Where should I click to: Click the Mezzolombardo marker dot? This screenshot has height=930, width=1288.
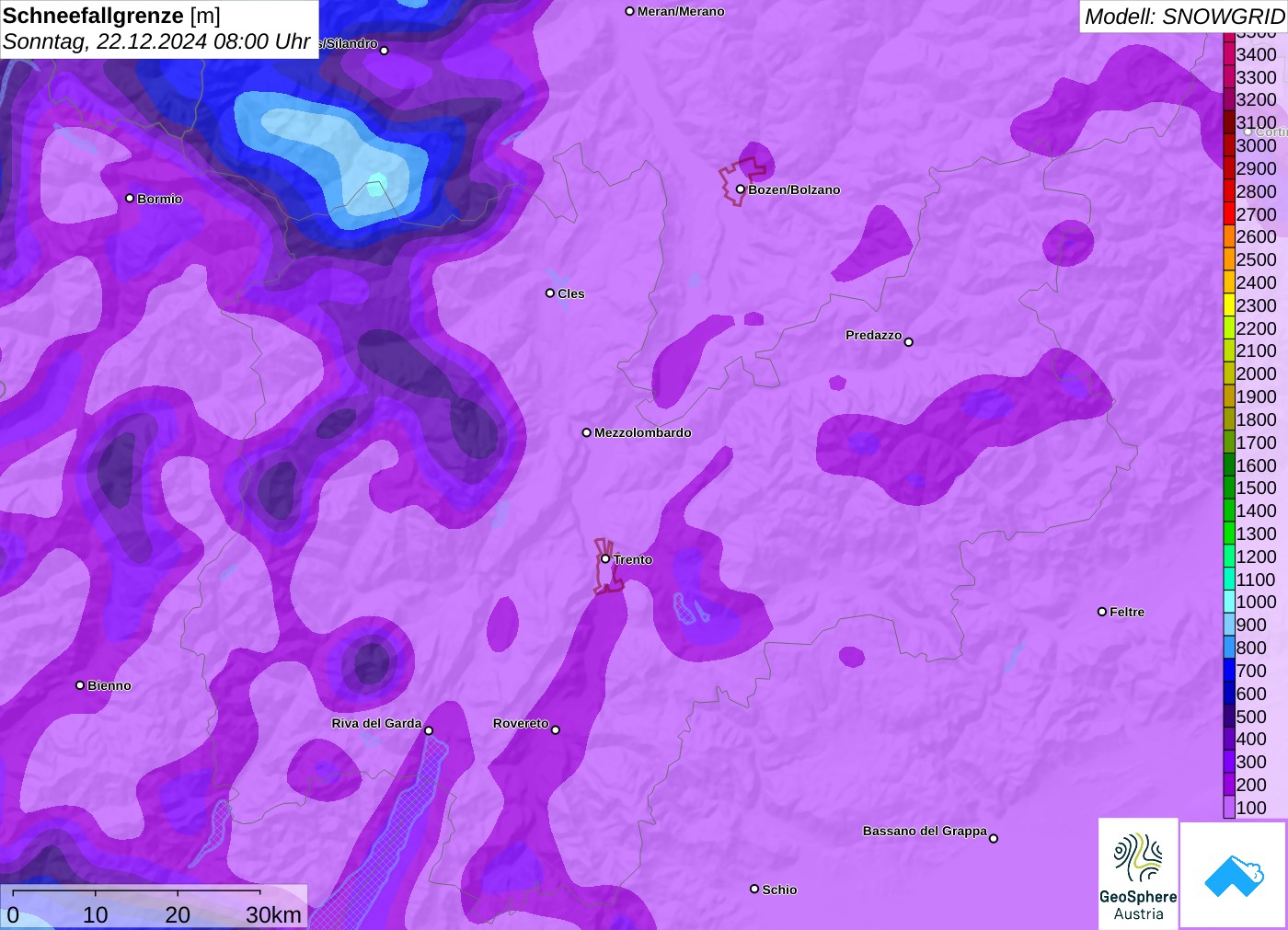click(x=586, y=431)
